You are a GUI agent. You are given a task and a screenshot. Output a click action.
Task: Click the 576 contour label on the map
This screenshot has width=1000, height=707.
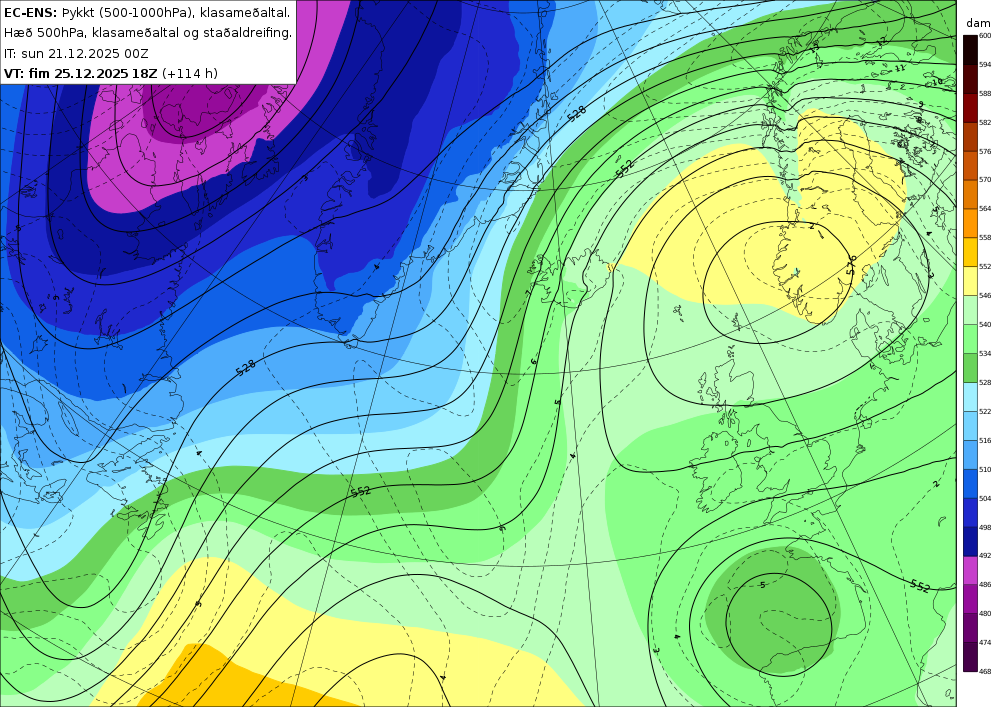(x=851, y=265)
